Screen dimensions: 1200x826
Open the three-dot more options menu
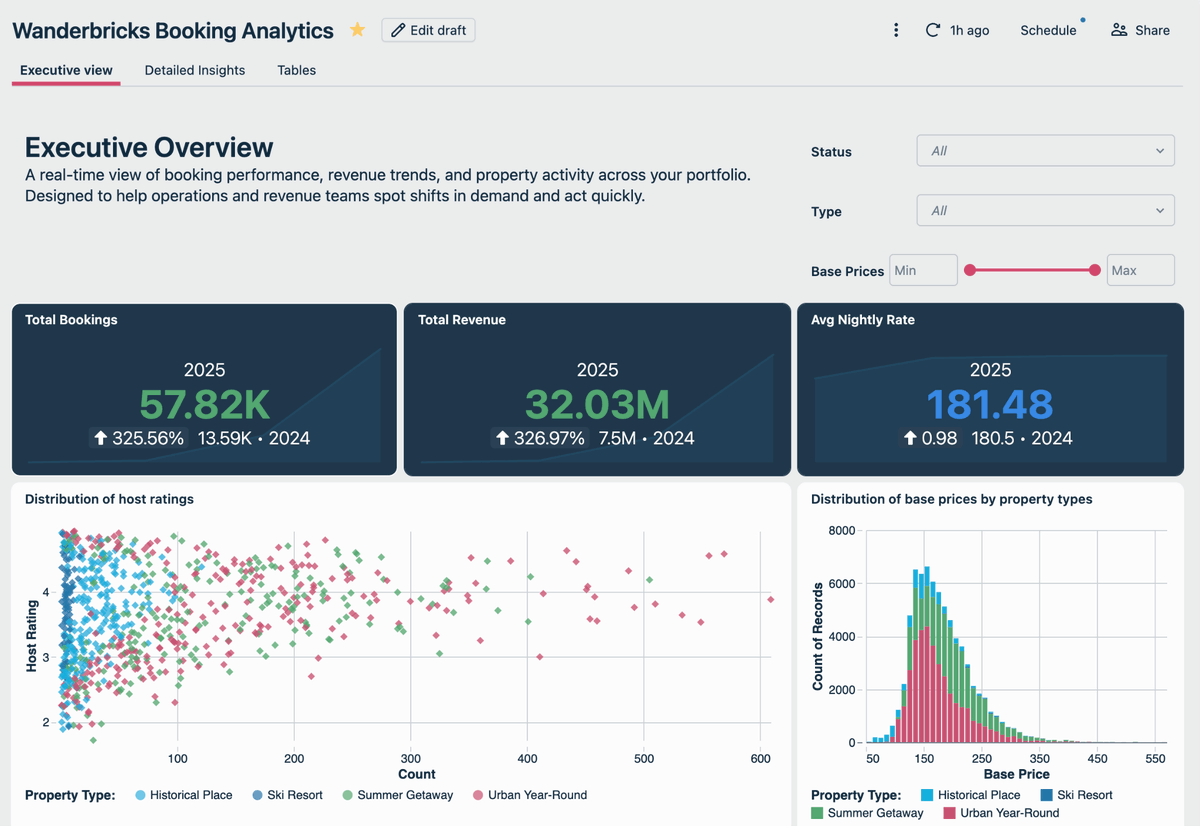click(x=896, y=30)
